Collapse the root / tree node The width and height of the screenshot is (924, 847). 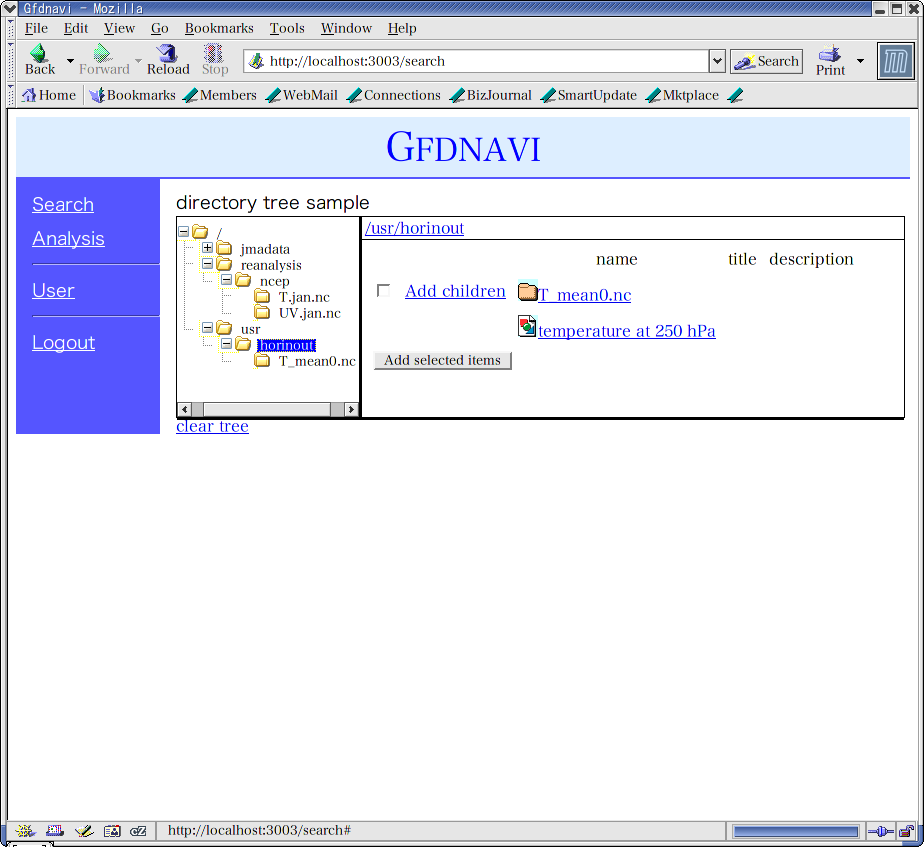tap(184, 232)
